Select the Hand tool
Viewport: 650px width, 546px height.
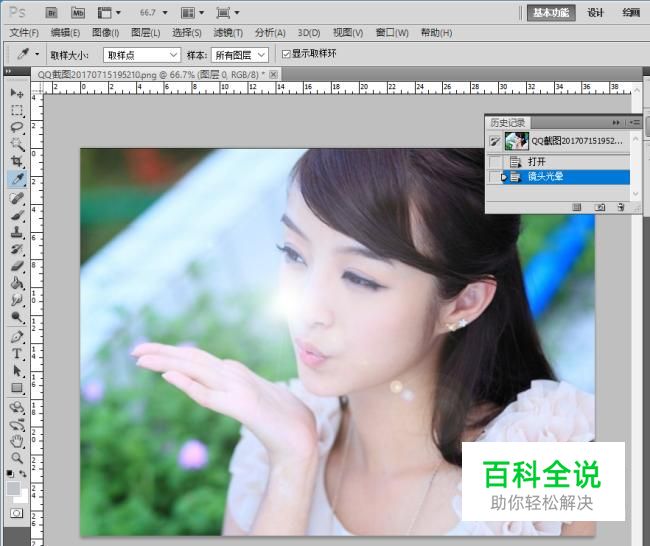tap(17, 442)
